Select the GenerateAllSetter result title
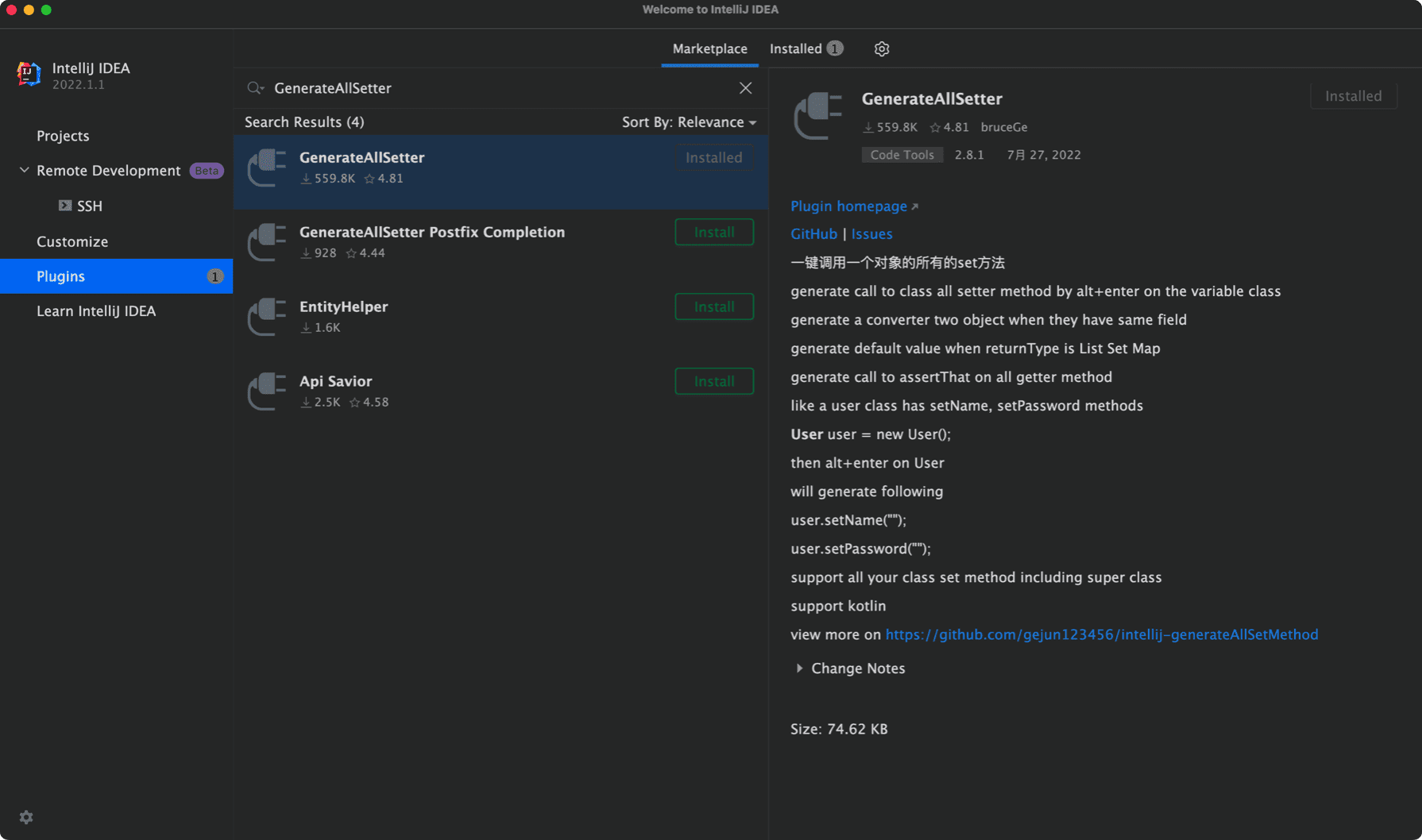This screenshot has height=840, width=1422. (362, 157)
